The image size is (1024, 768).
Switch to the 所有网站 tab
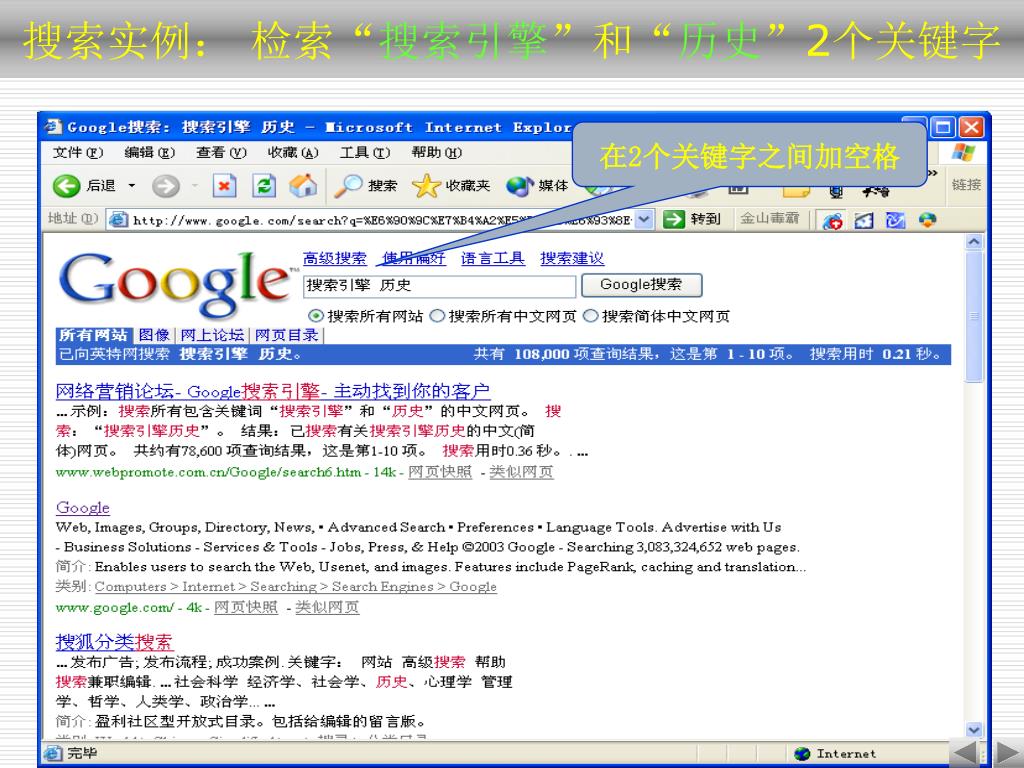tap(93, 335)
